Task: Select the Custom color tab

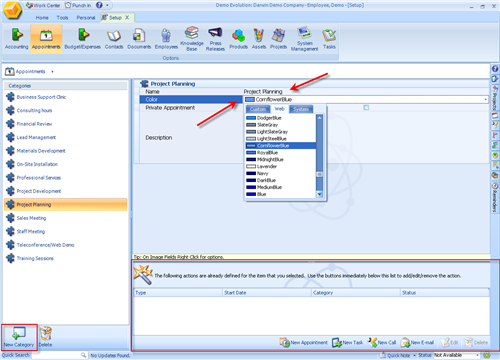Action: [258, 109]
